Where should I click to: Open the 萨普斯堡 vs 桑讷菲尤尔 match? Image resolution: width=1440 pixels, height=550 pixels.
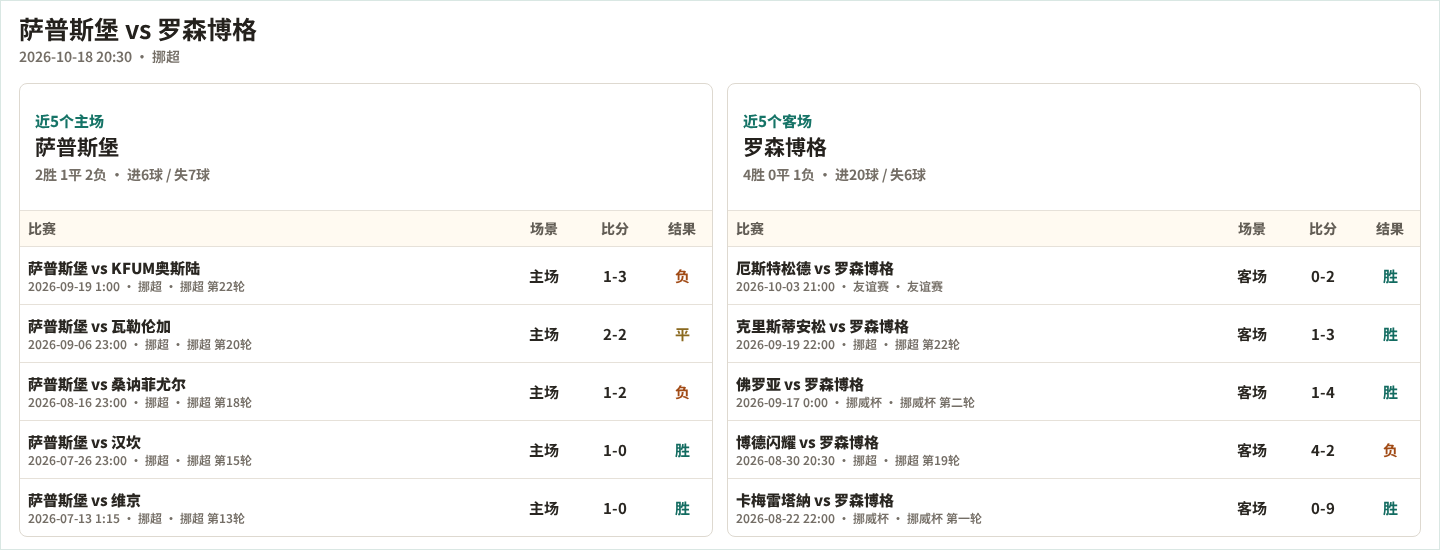click(366, 392)
